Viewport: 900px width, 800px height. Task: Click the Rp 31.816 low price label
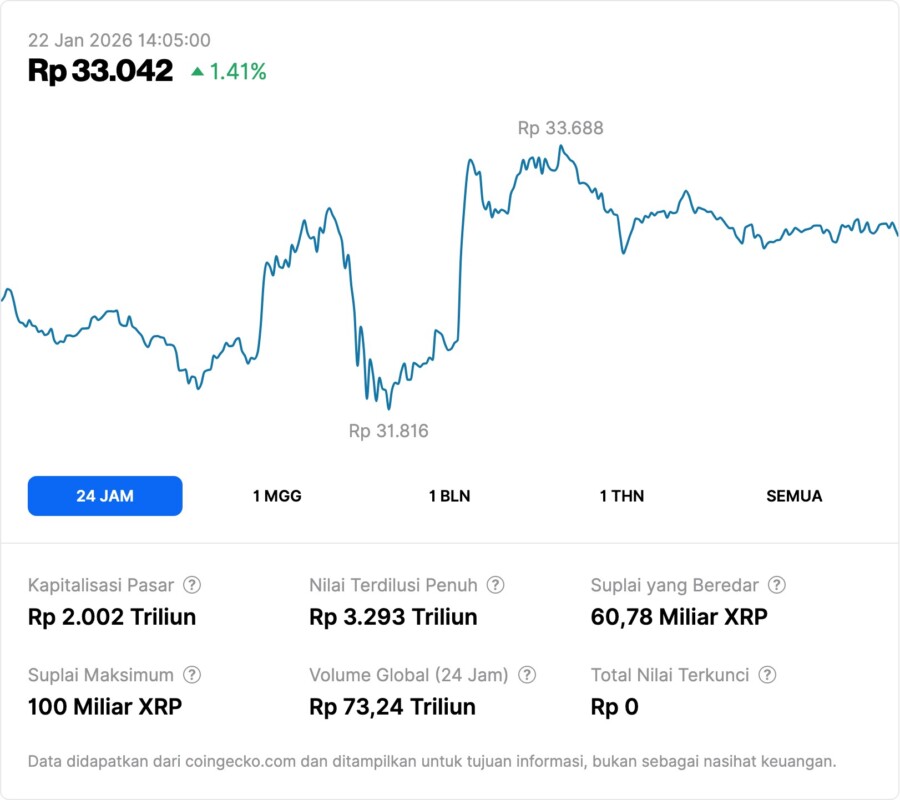[x=388, y=431]
